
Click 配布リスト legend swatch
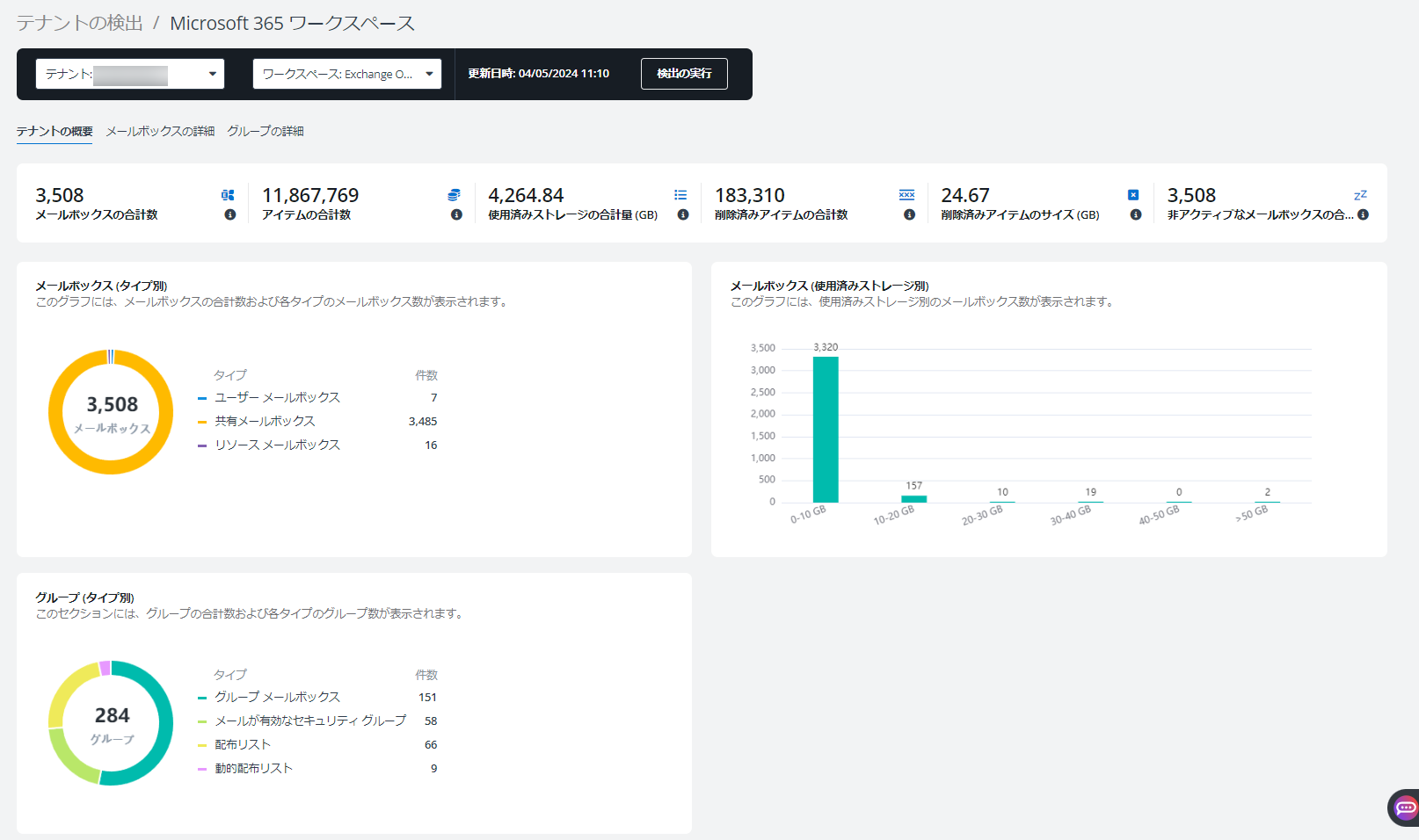point(202,745)
